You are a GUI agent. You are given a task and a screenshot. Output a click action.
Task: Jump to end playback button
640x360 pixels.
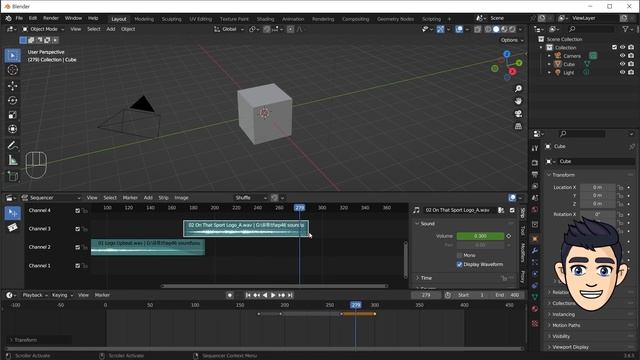tap(290, 295)
